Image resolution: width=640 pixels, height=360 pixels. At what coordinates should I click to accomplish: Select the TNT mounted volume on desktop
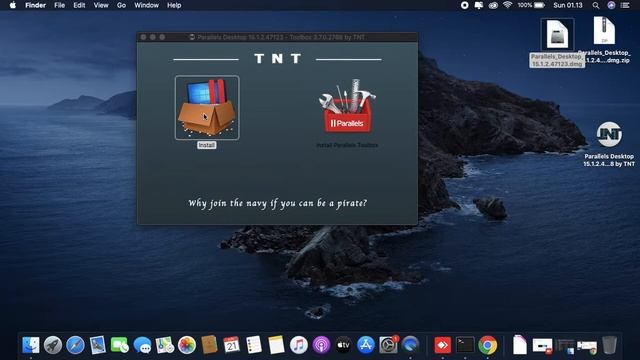pos(609,144)
